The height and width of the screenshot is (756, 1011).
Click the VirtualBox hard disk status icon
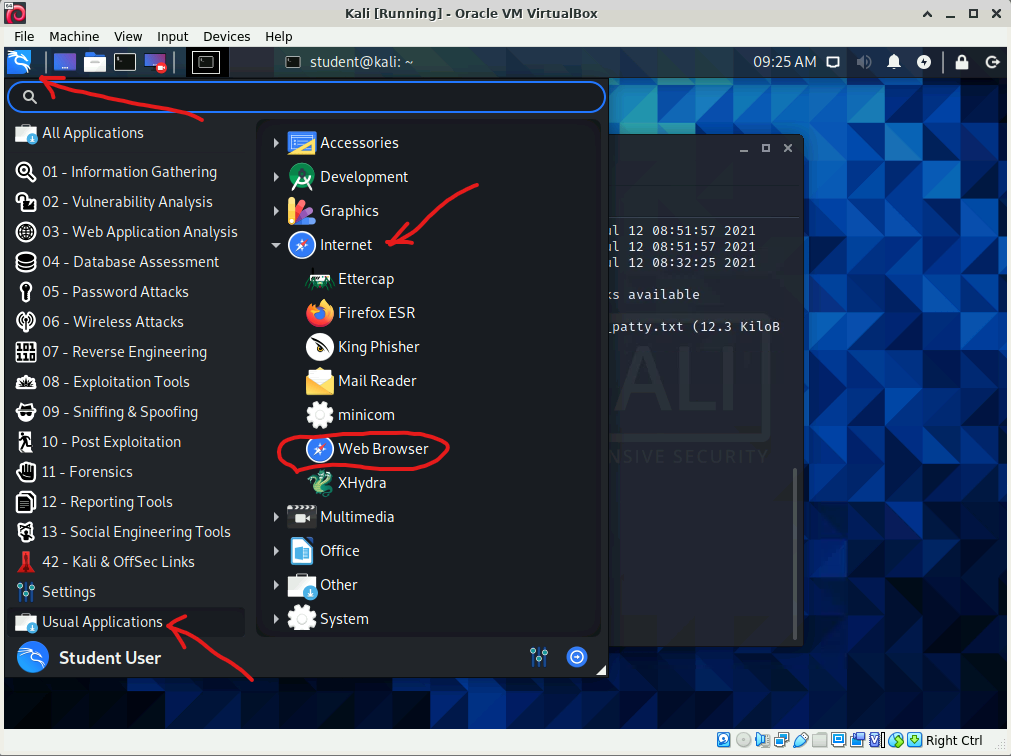click(723, 740)
